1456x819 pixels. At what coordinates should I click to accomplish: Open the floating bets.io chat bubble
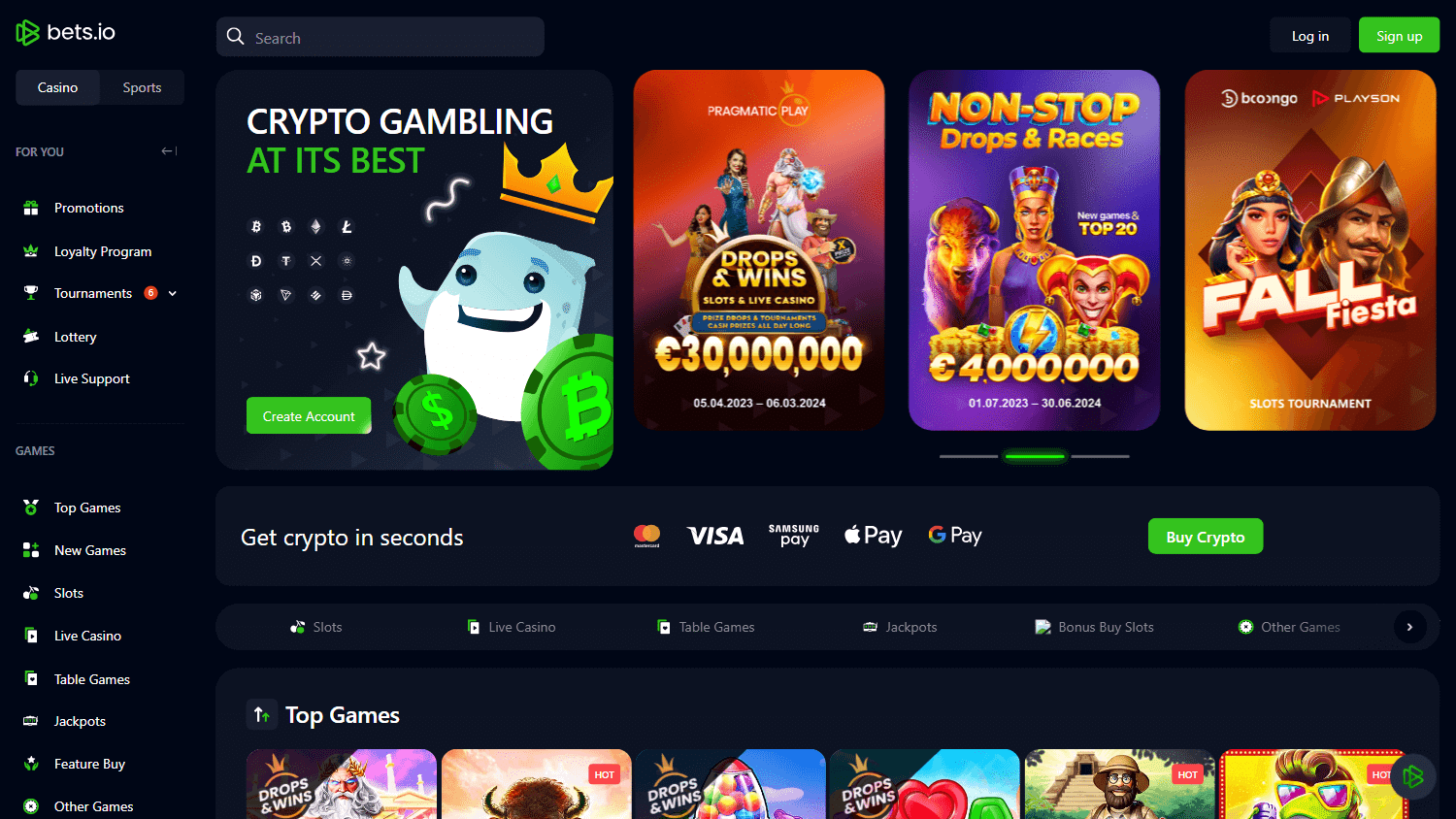pos(1412,776)
